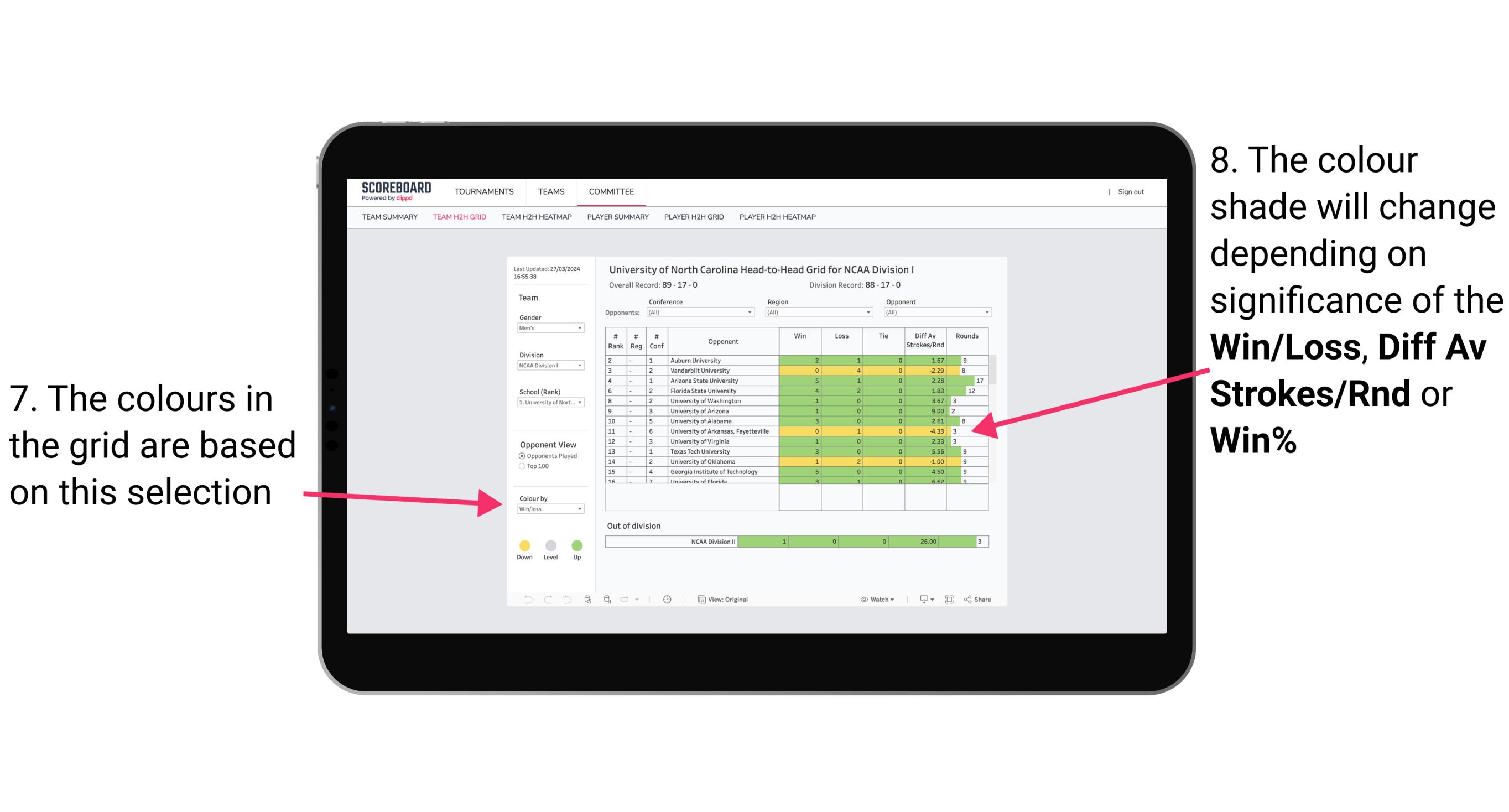Click the Sign out button
Image resolution: width=1509 pixels, height=812 pixels.
click(x=1131, y=192)
